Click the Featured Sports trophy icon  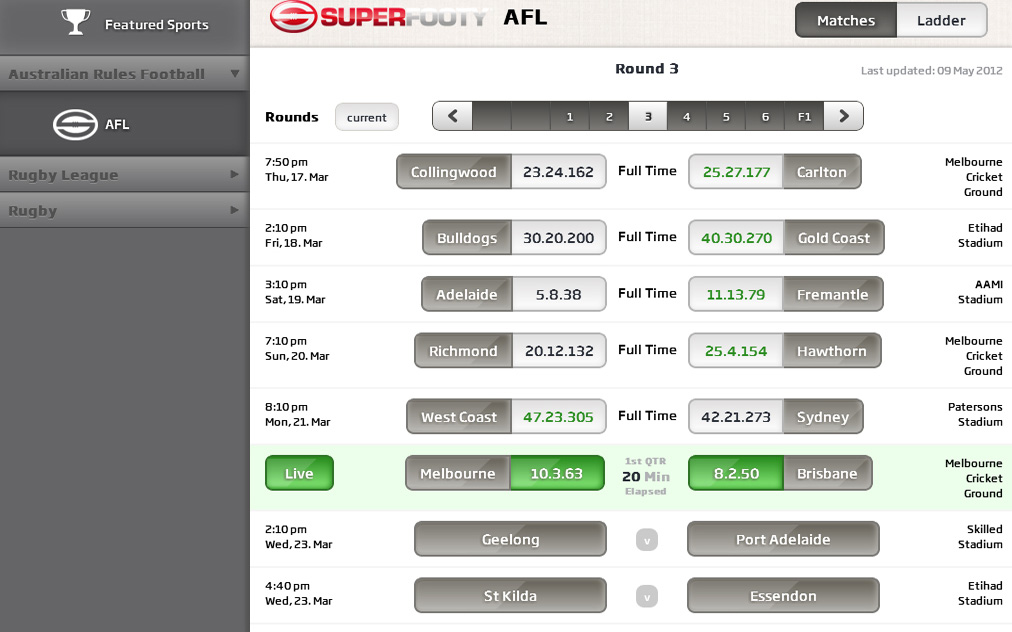tap(76, 22)
